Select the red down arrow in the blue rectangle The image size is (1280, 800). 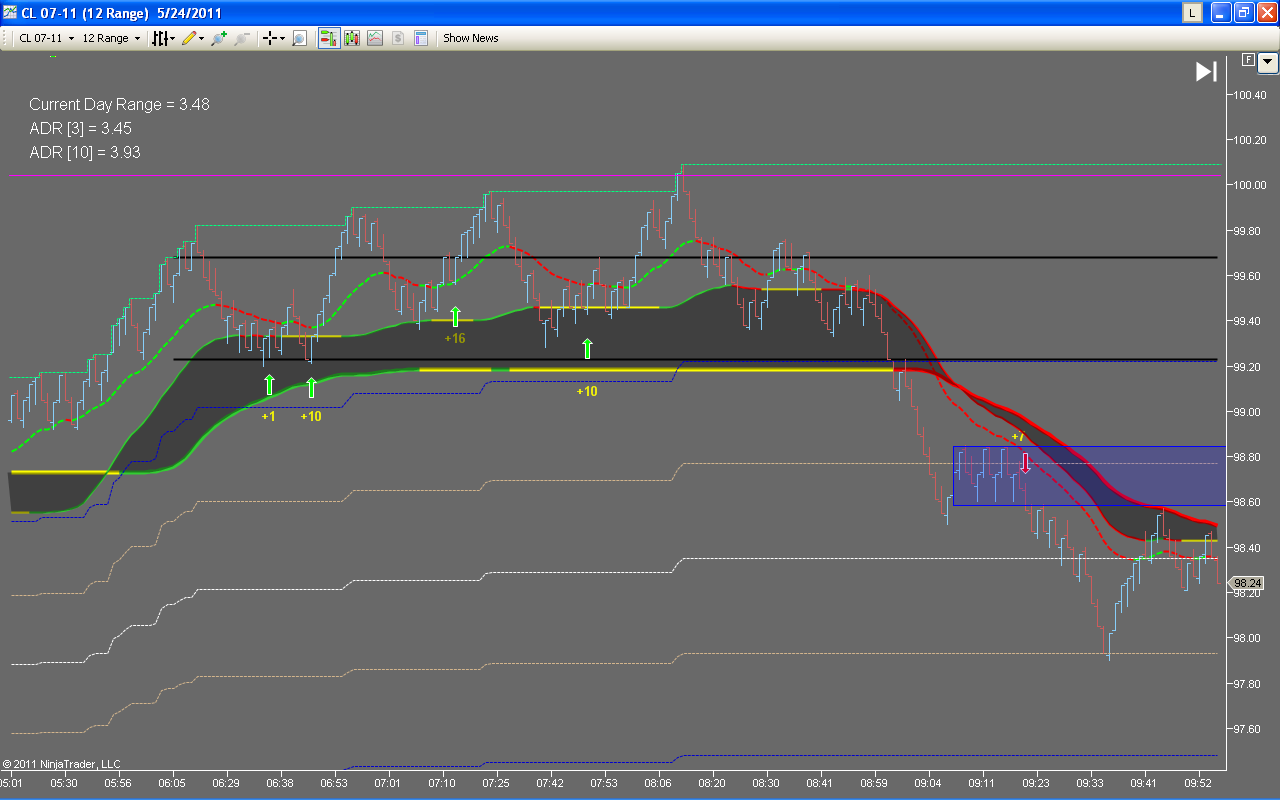click(1025, 463)
